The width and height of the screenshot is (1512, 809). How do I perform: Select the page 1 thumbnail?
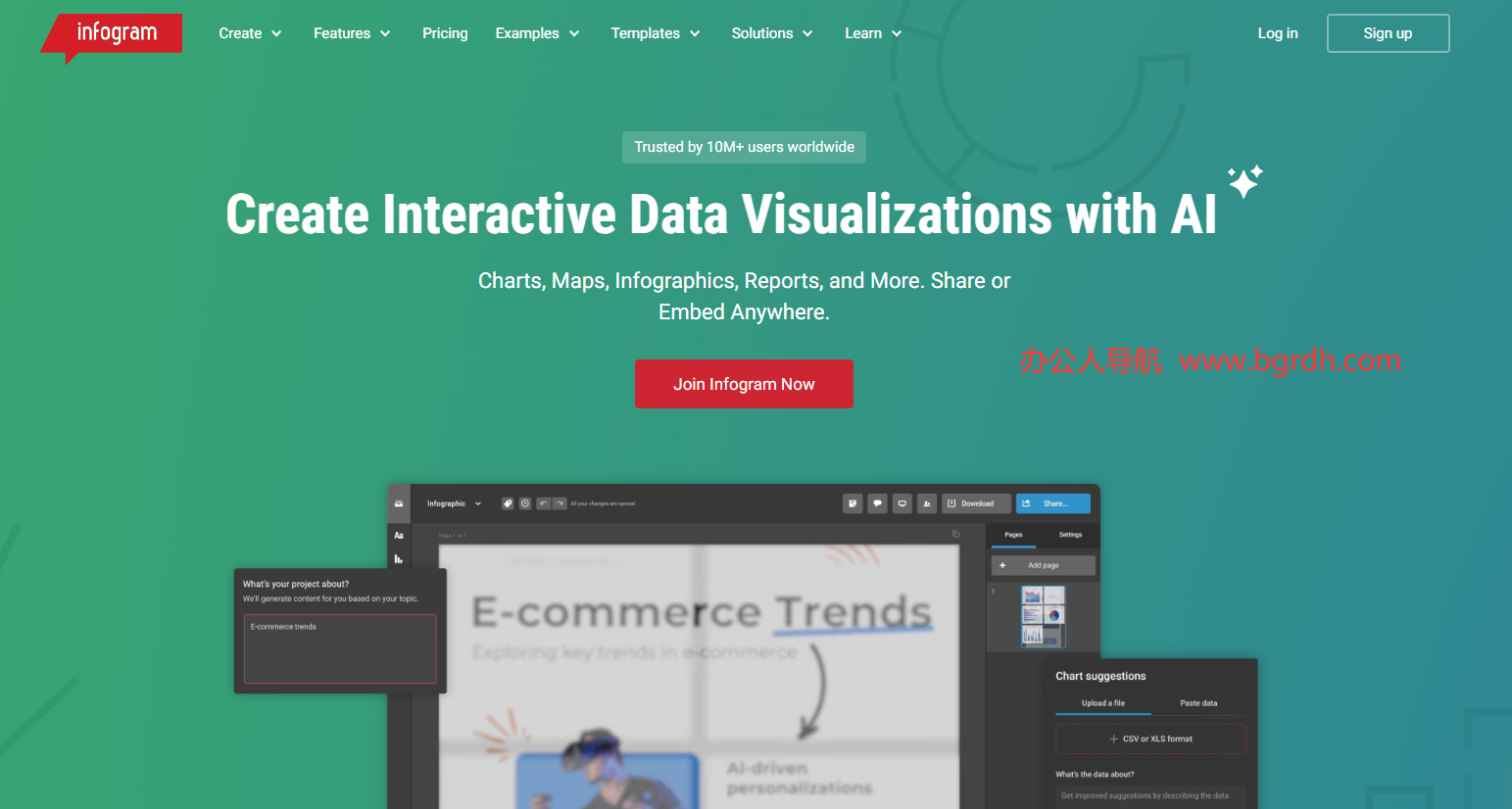[1043, 616]
